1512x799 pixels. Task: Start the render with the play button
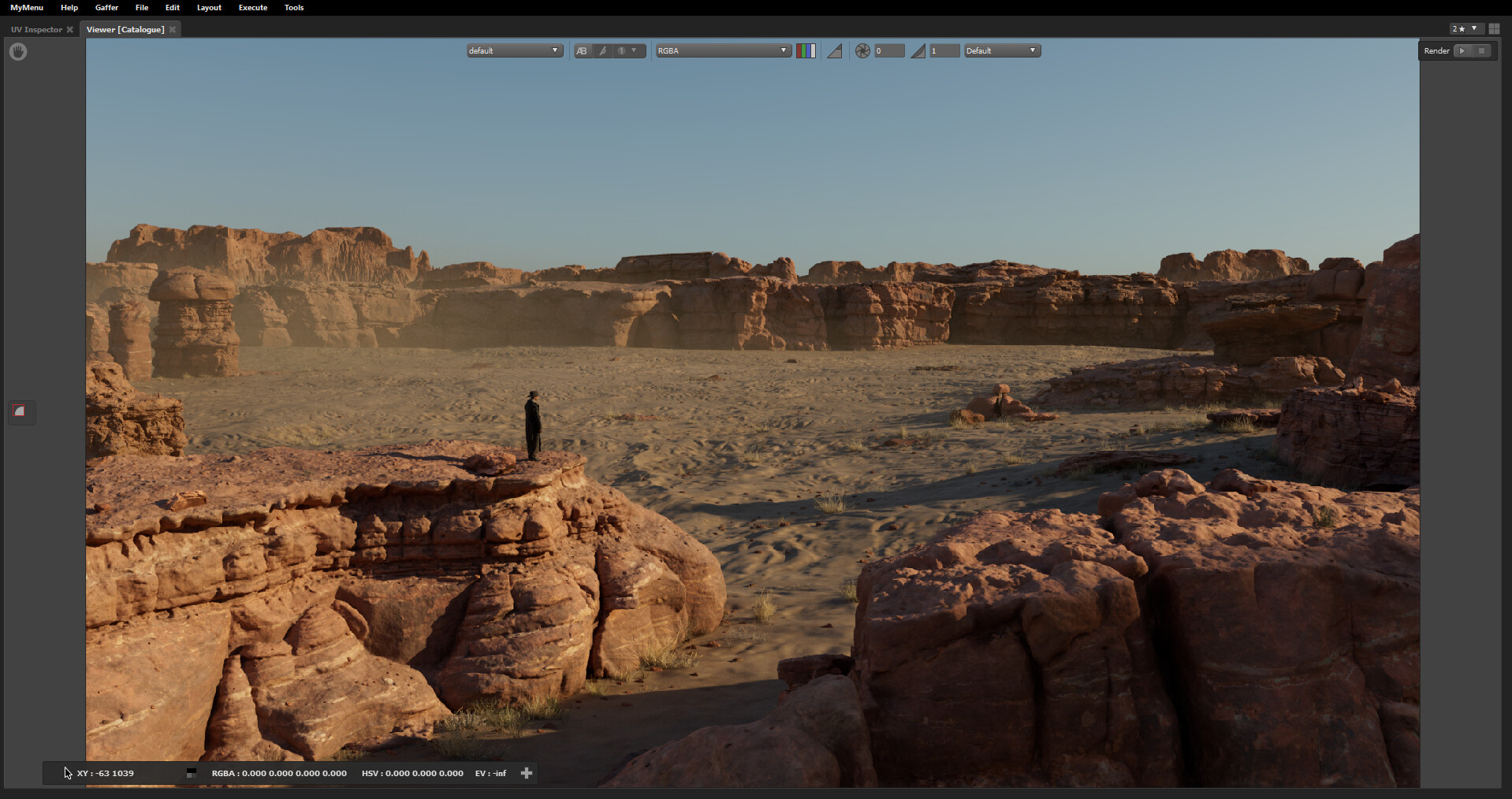coord(1463,50)
